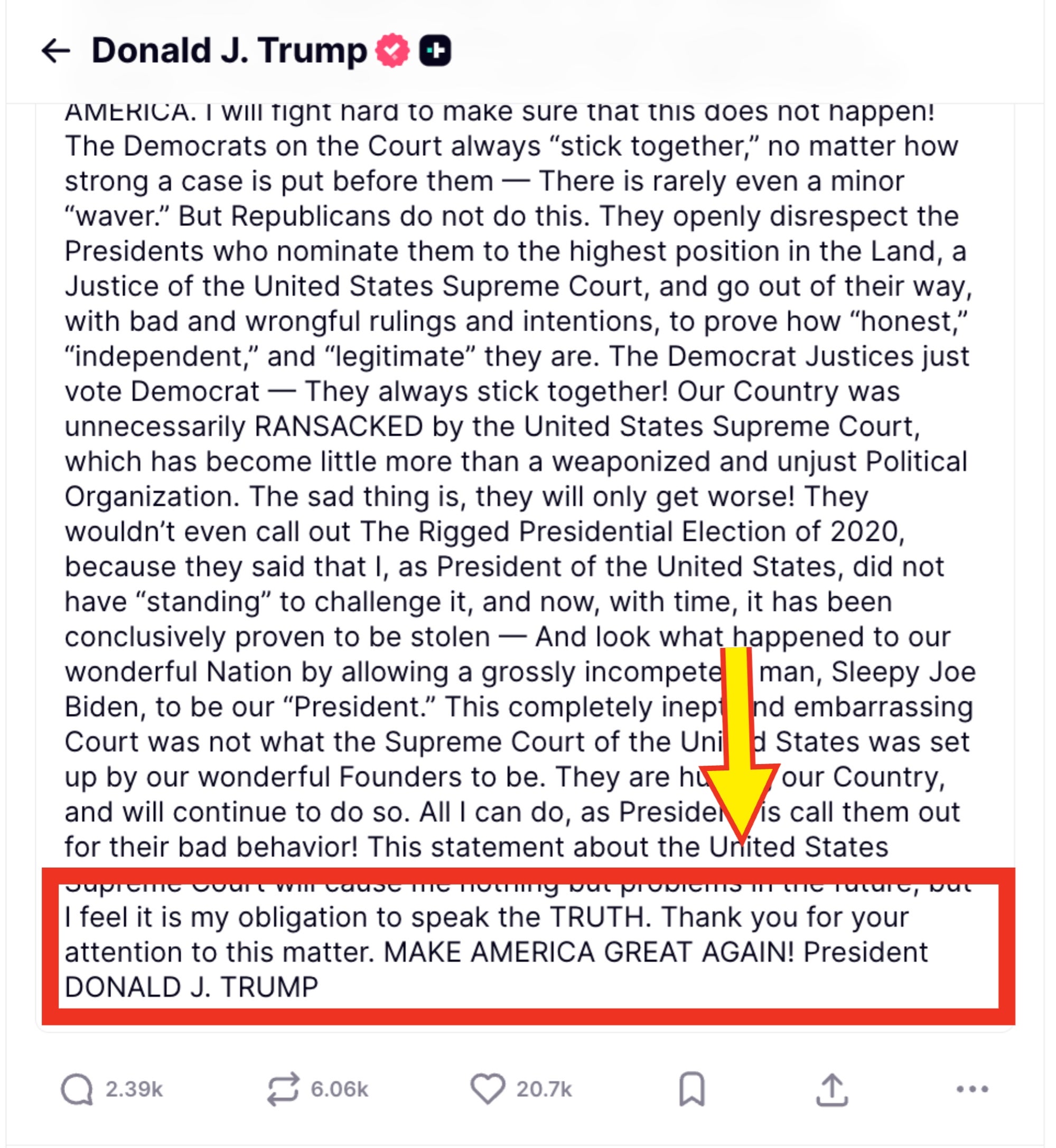Click the 2.39k replies count

[x=133, y=1088]
